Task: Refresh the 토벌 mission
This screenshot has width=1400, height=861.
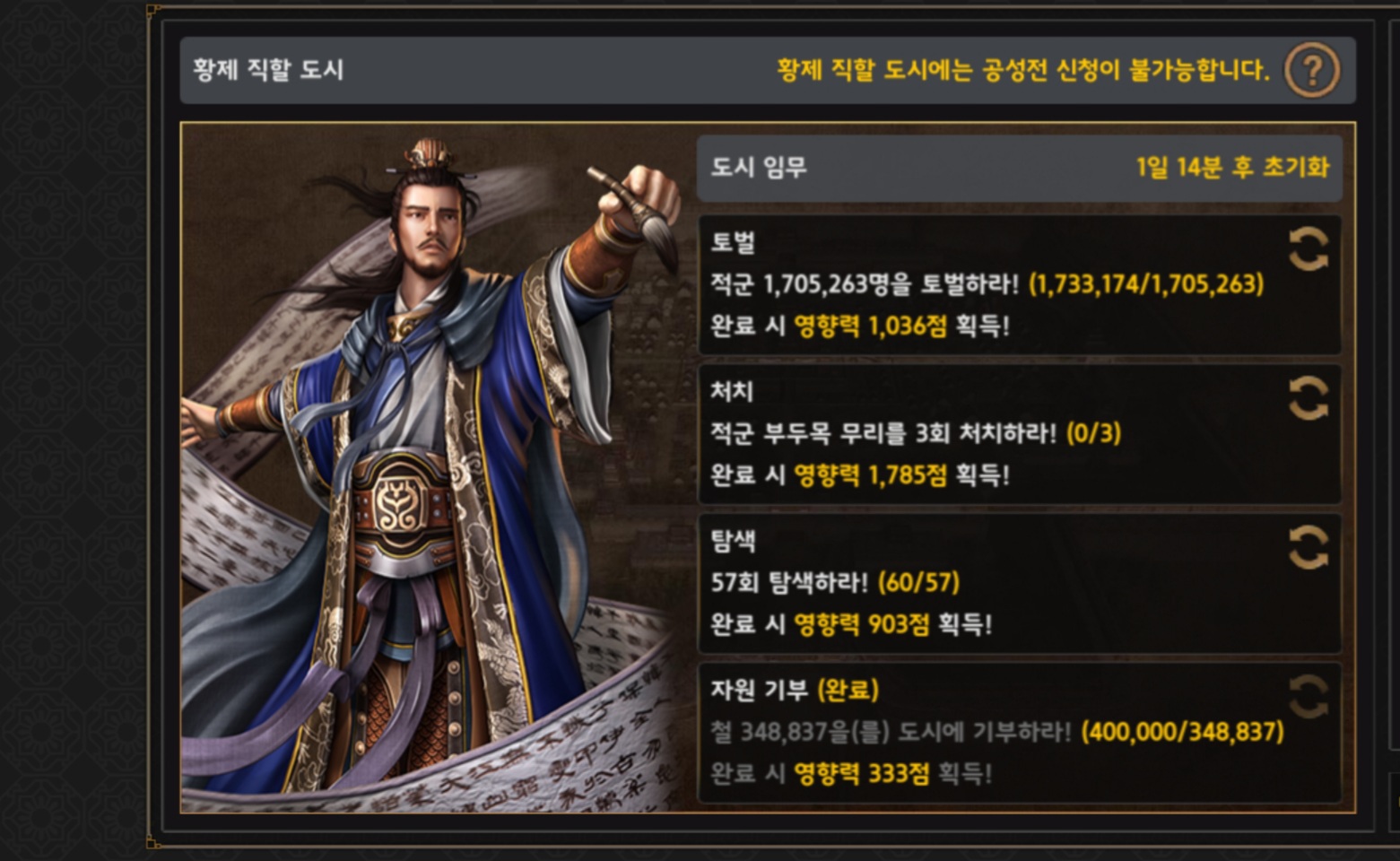Action: [x=1309, y=248]
